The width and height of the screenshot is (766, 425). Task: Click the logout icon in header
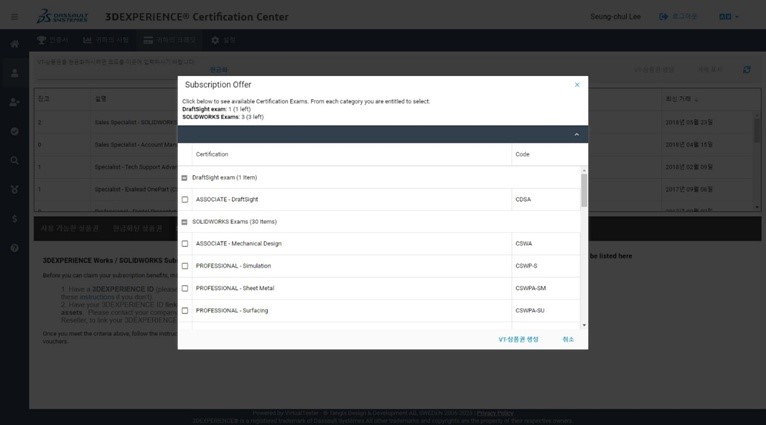tap(663, 17)
